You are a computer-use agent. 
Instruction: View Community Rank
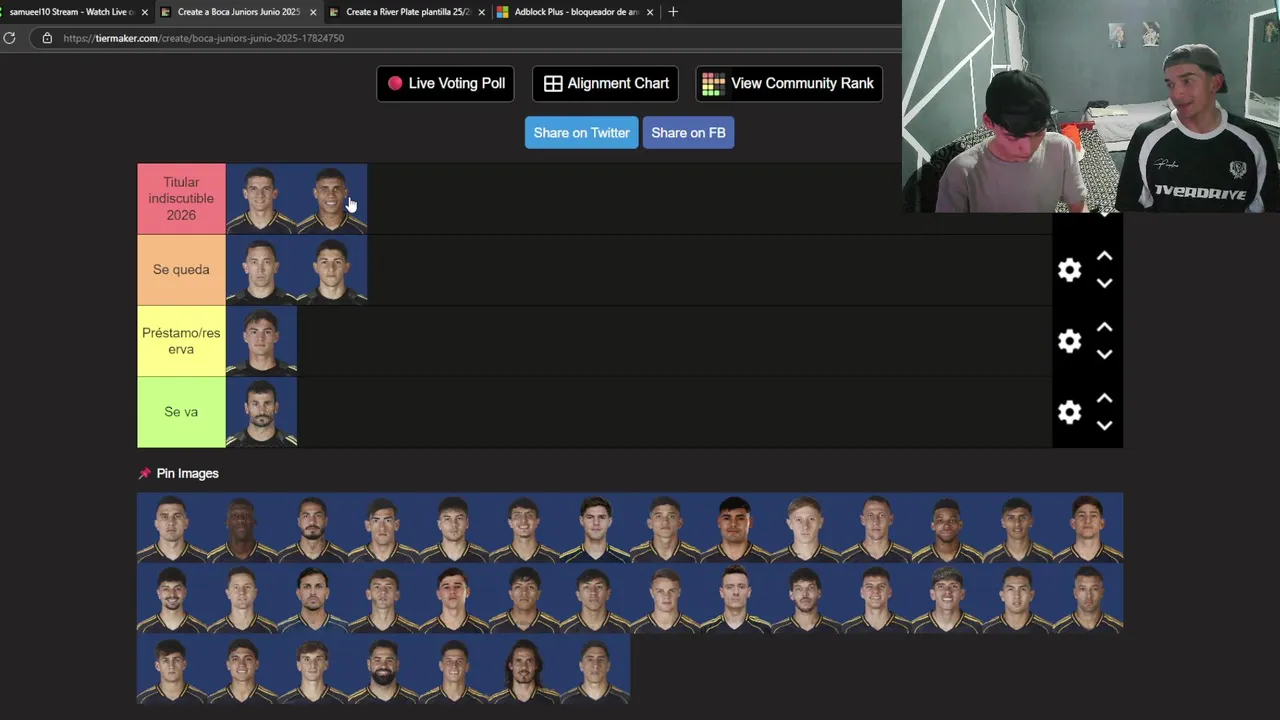tap(789, 84)
